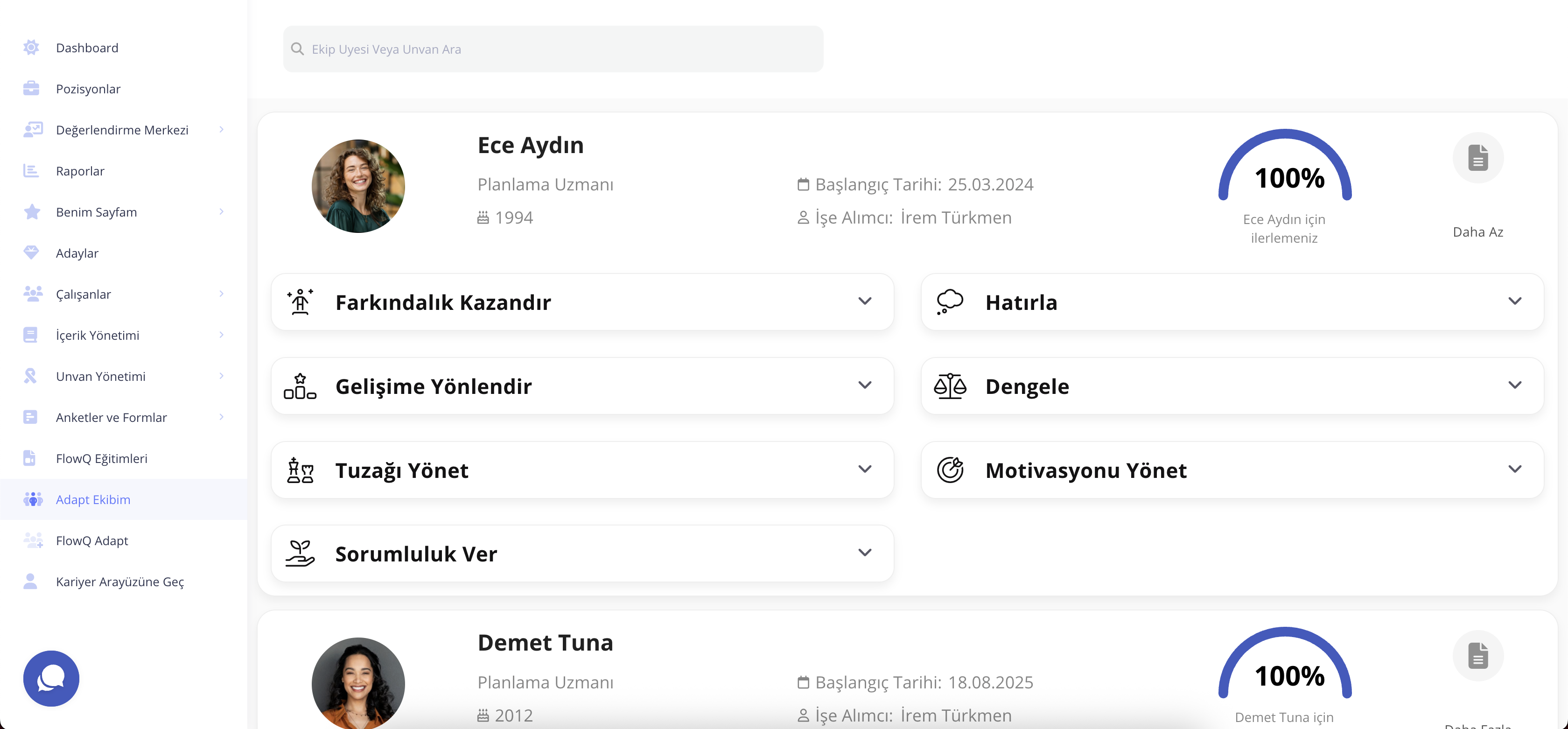
Task: Expand the Farkındalık Kazandır section
Action: [864, 302]
